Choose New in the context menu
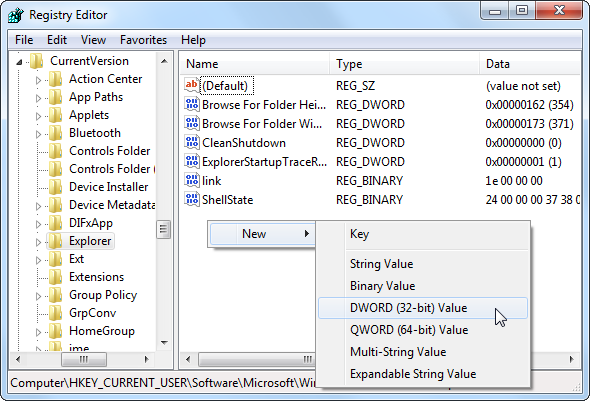The width and height of the screenshot is (590, 401). (262, 234)
